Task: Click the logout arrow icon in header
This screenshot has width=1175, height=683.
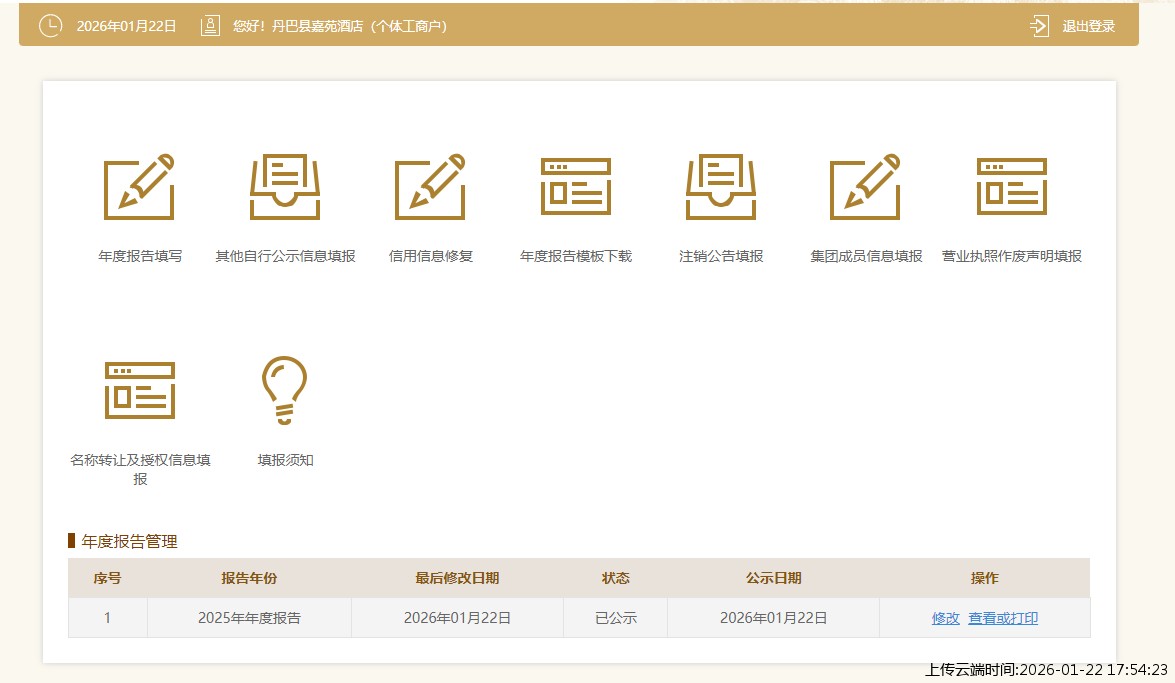Action: 1039,26
